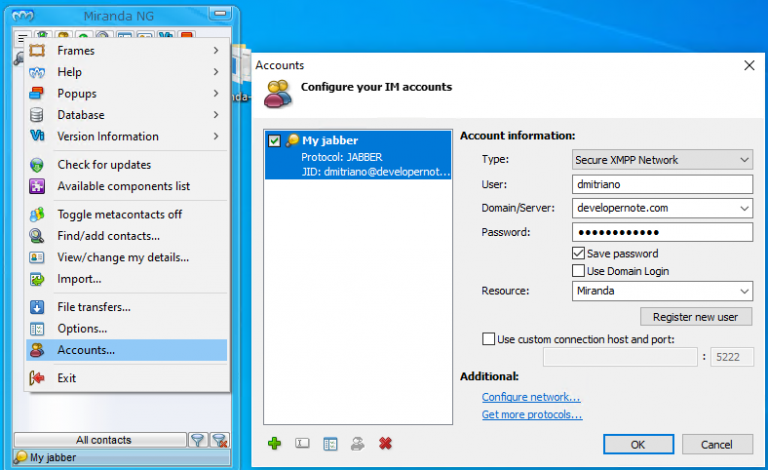Open the main menu hamburger button
This screenshot has width=768, height=470.
point(22,38)
